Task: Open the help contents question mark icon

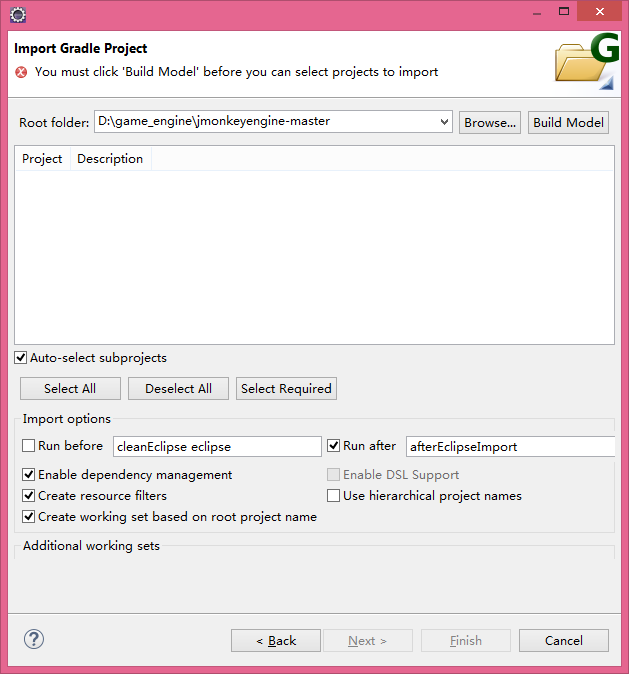Action: pyautogui.click(x=34, y=639)
